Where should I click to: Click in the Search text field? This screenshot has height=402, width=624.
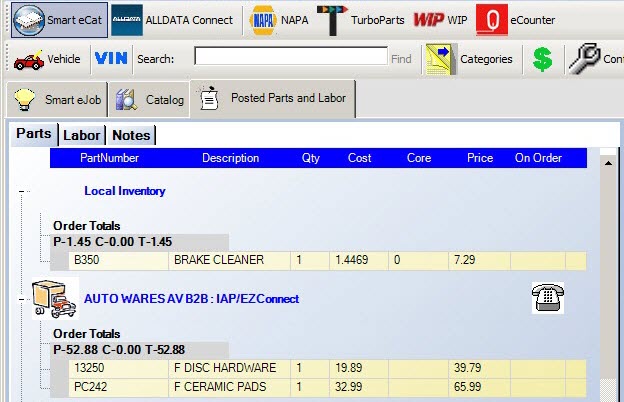[290, 58]
